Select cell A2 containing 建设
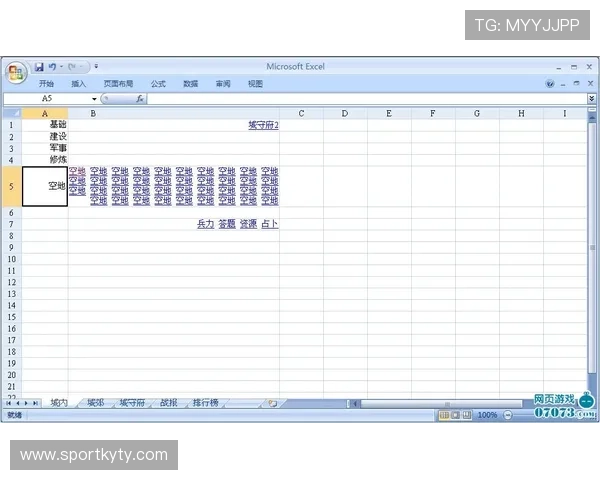 pos(45,137)
